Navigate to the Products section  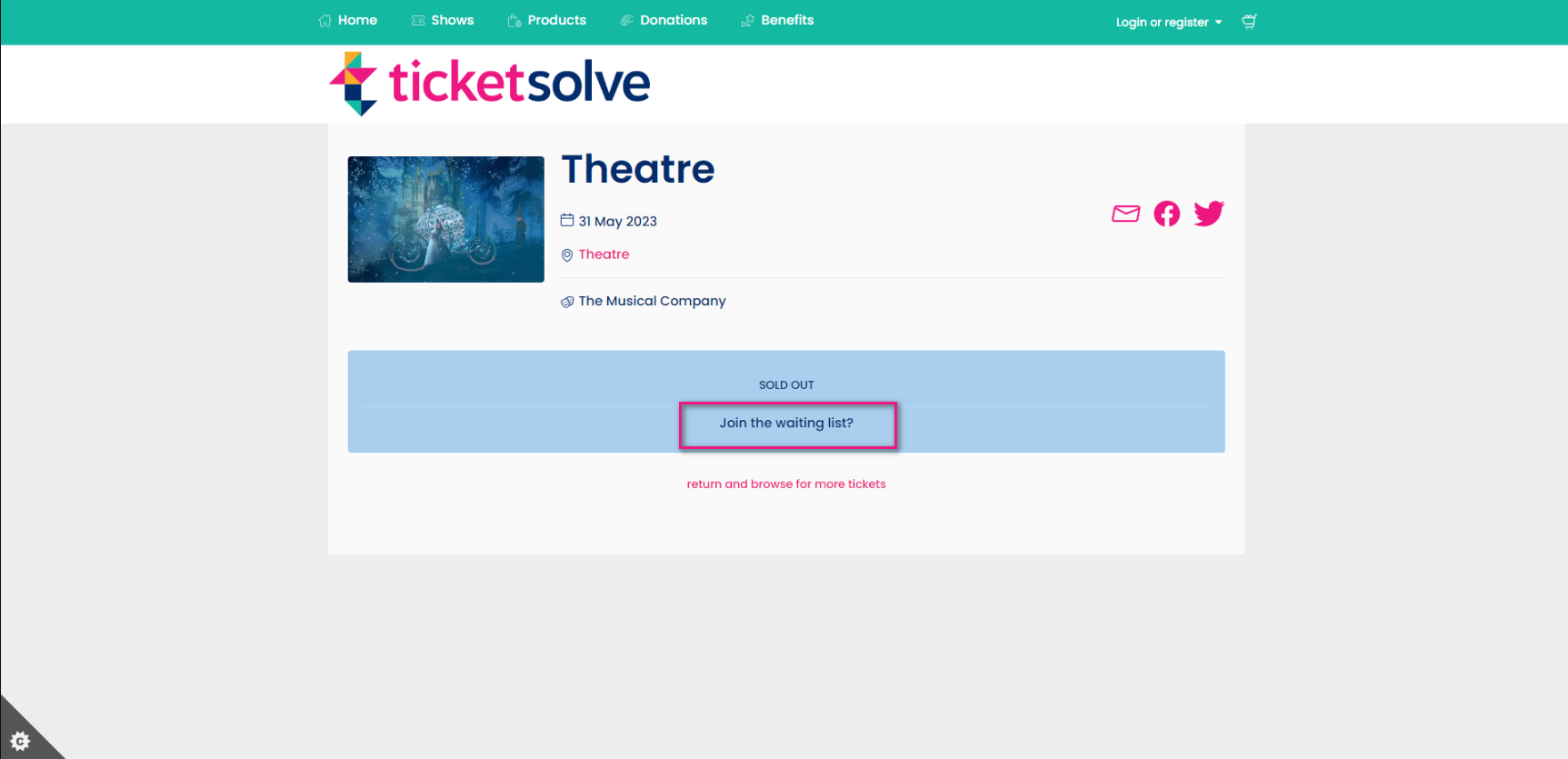555,19
